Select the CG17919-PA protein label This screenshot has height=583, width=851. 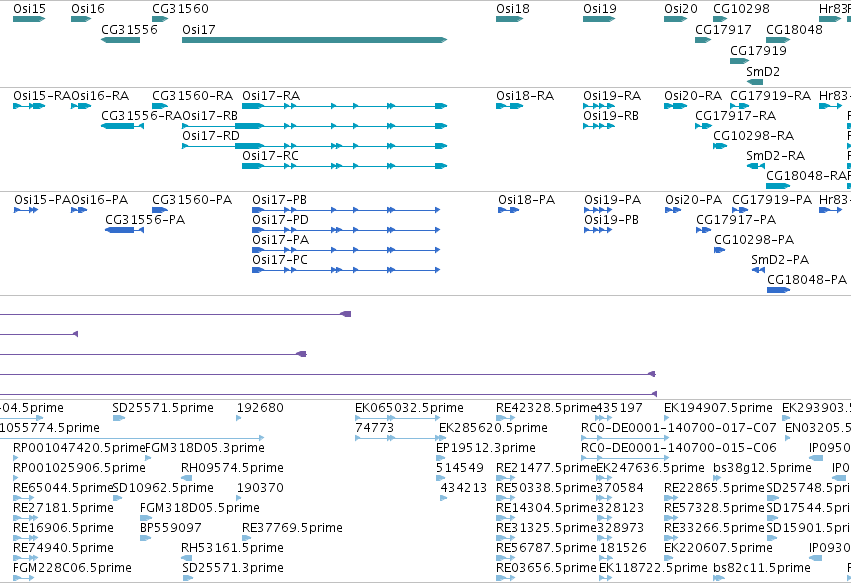(772, 200)
